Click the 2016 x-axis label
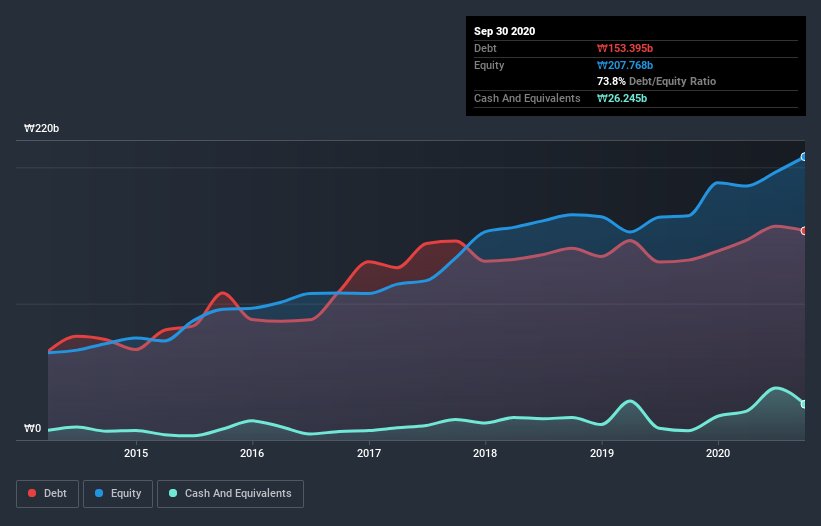Image resolution: width=821 pixels, height=526 pixels. (x=252, y=453)
